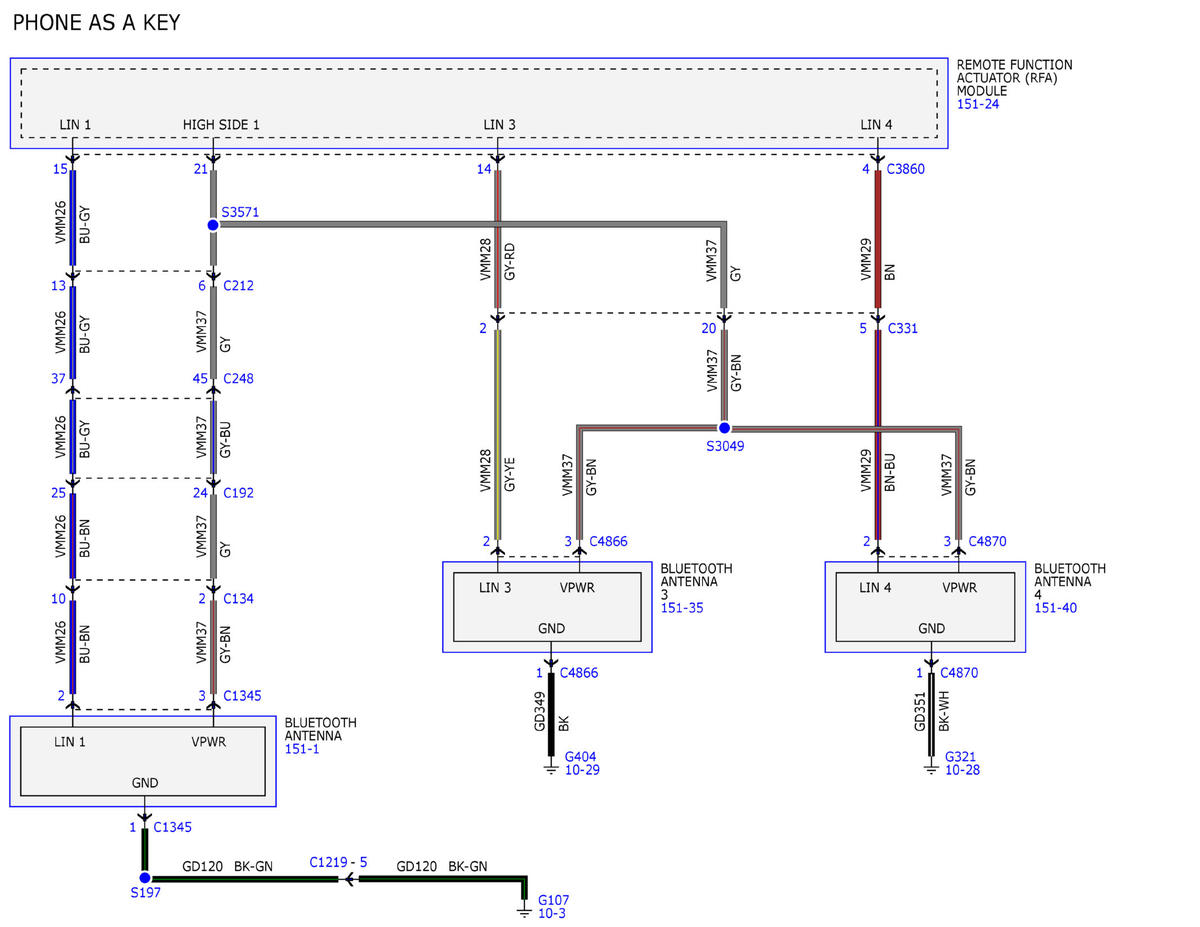Open the 10-29 ground location link
Screen dimensions: 1200x927
point(582,770)
